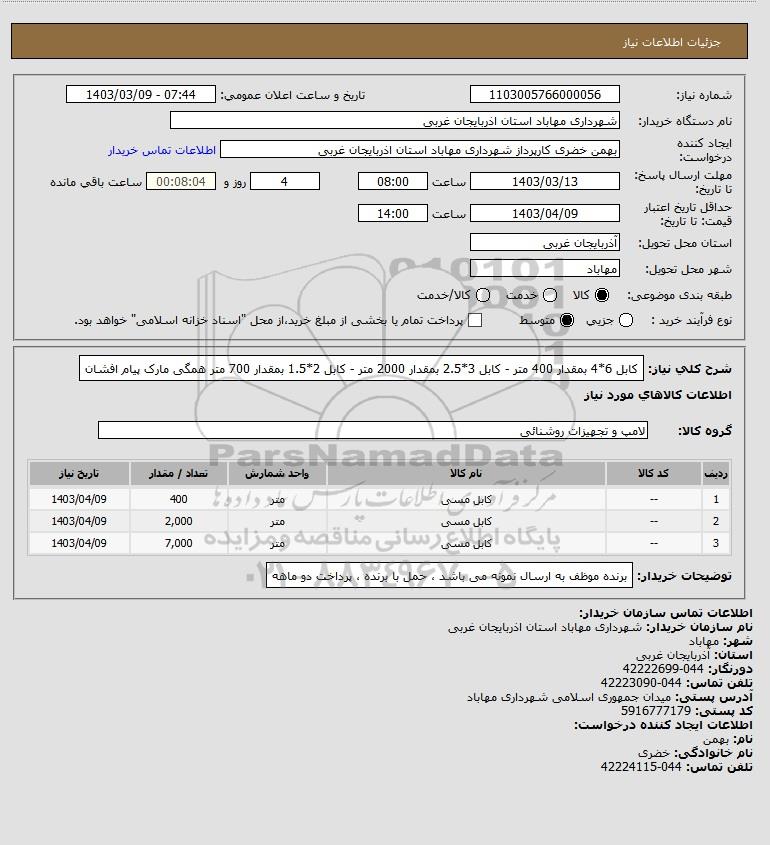Image resolution: width=770 pixels, height=845 pixels.
Task: Click the price validity date 1403/04/09
Action: (x=545, y=213)
